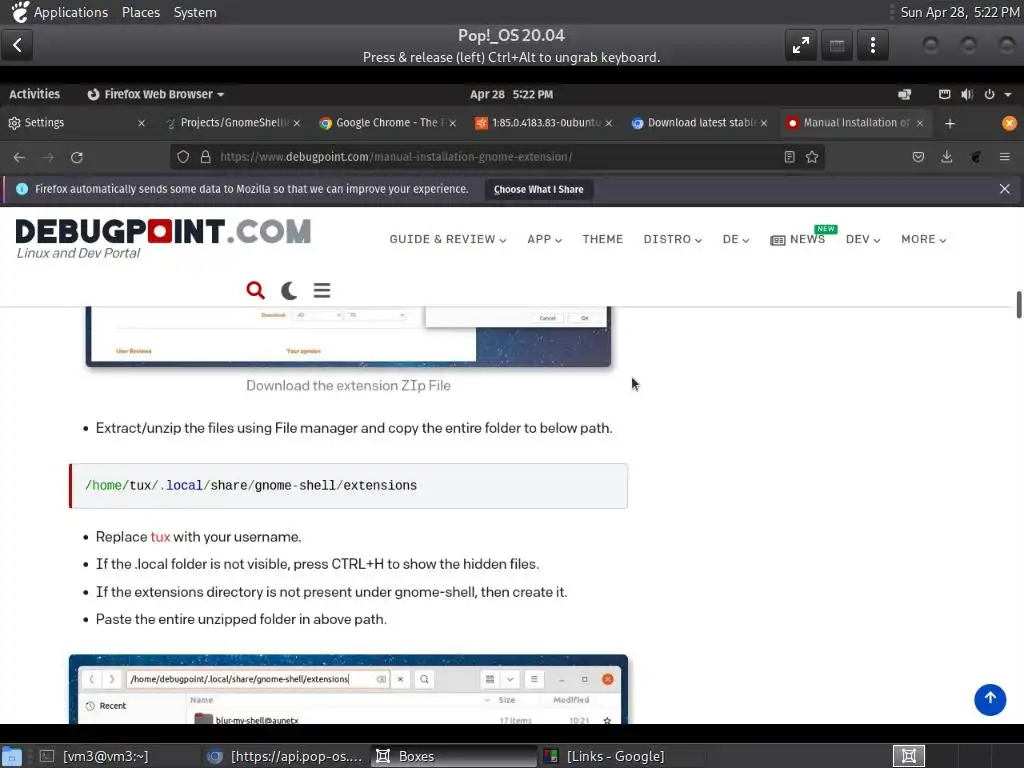Image resolution: width=1024 pixels, height=768 pixels.
Task: Click the site padlock icon
Action: (206, 157)
